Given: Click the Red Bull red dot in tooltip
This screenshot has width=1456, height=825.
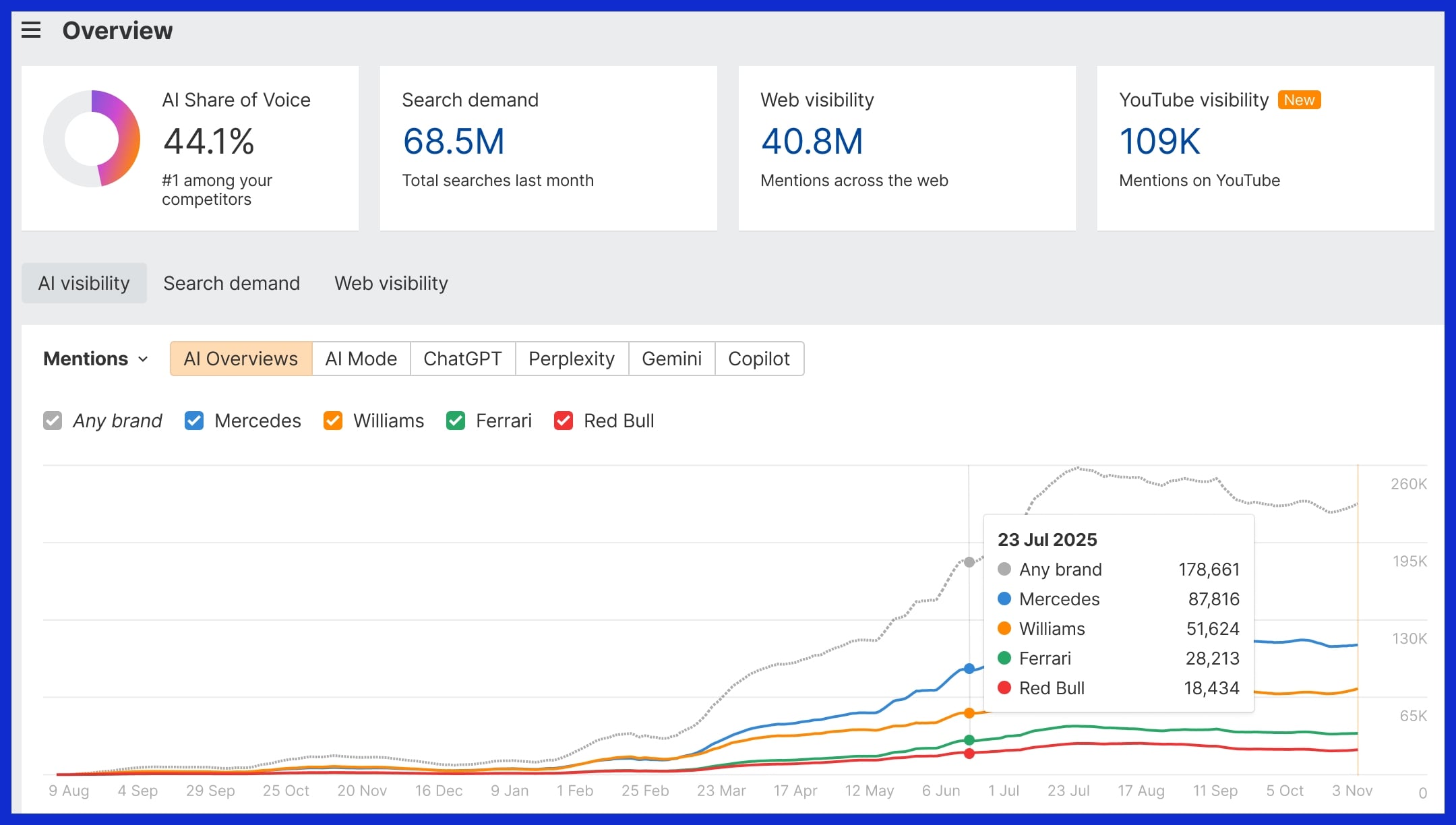Looking at the screenshot, I should coord(1004,687).
